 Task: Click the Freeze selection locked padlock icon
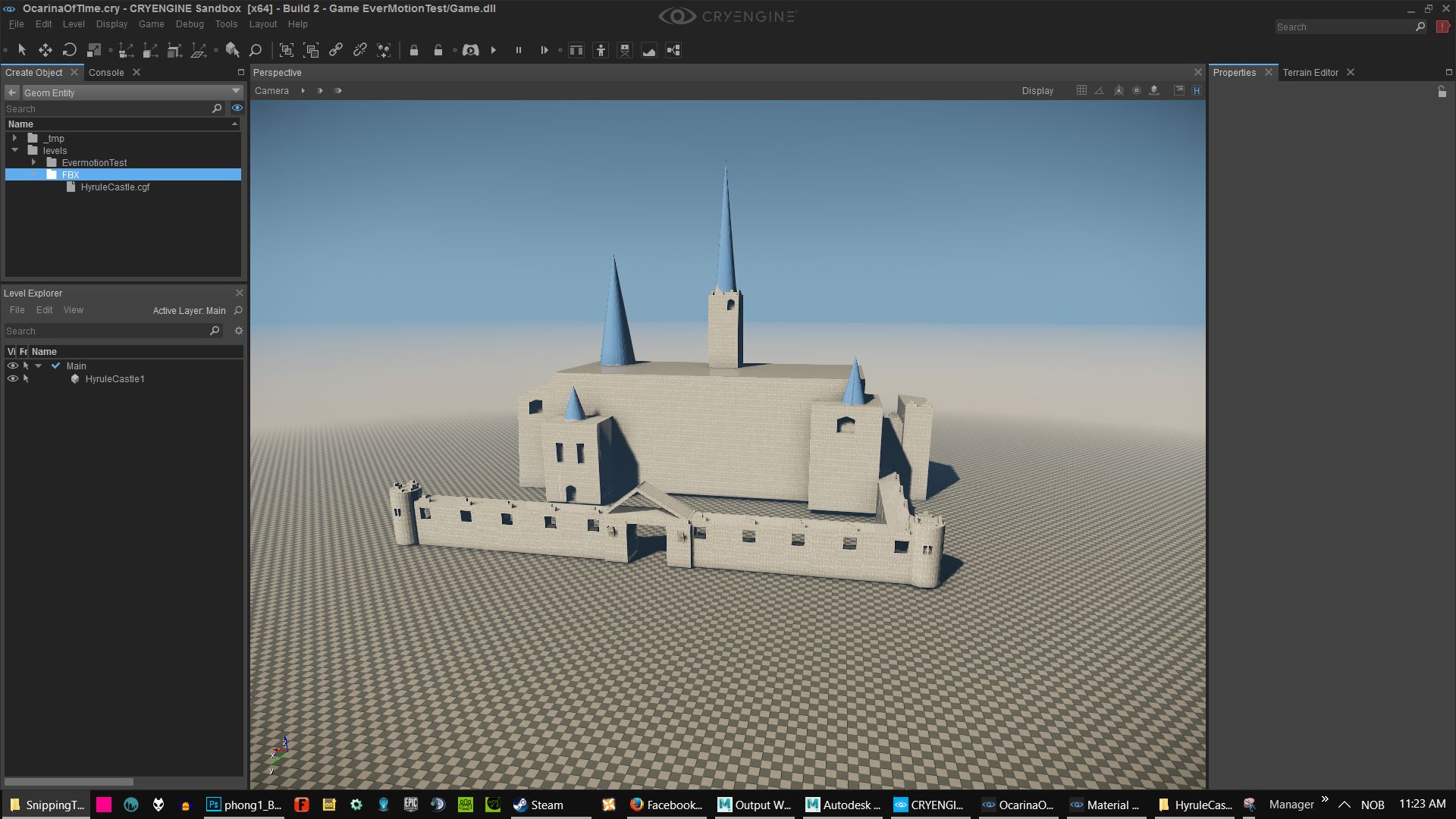[414, 50]
